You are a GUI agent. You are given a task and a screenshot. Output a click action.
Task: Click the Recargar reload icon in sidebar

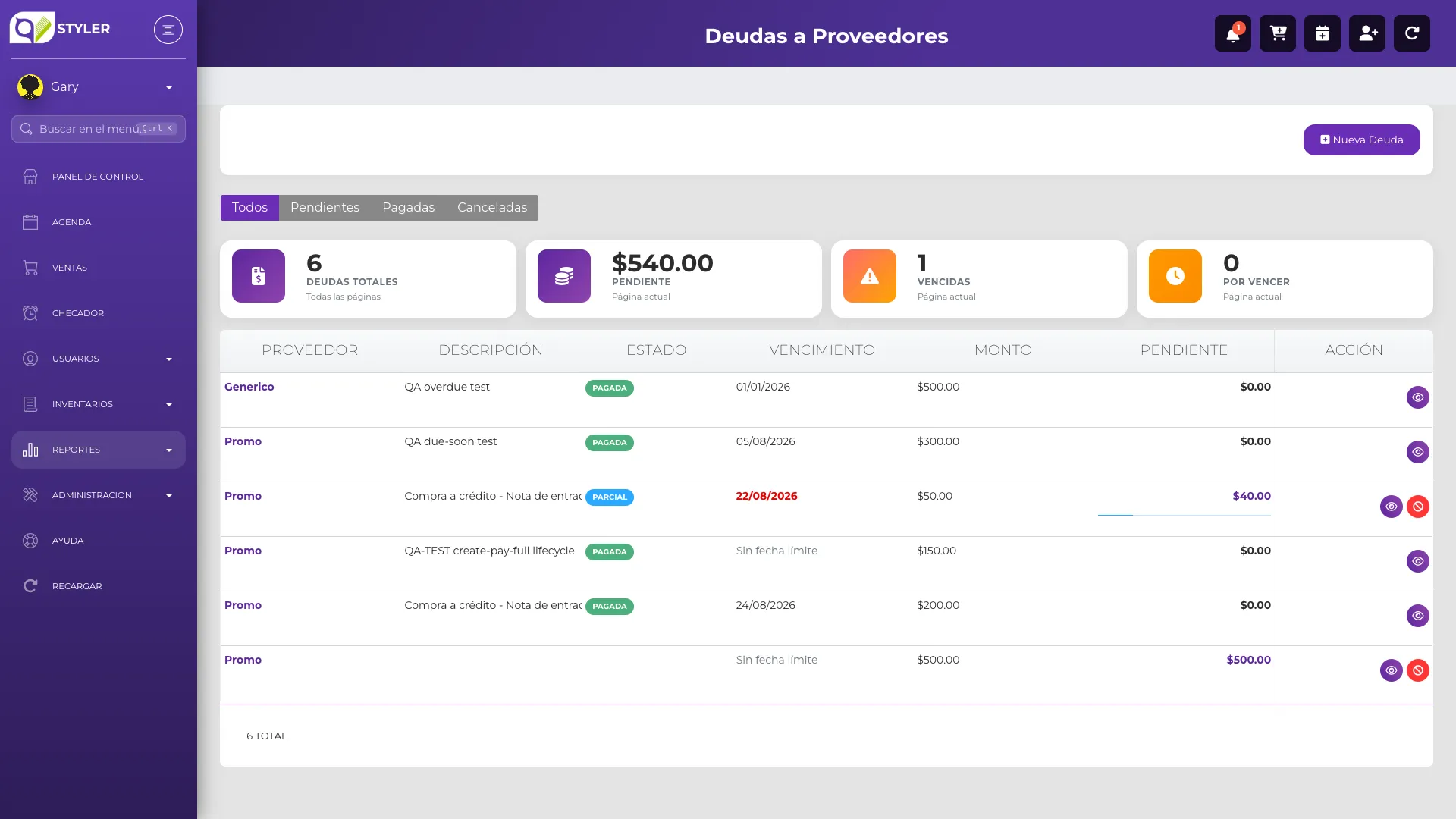pyautogui.click(x=30, y=586)
